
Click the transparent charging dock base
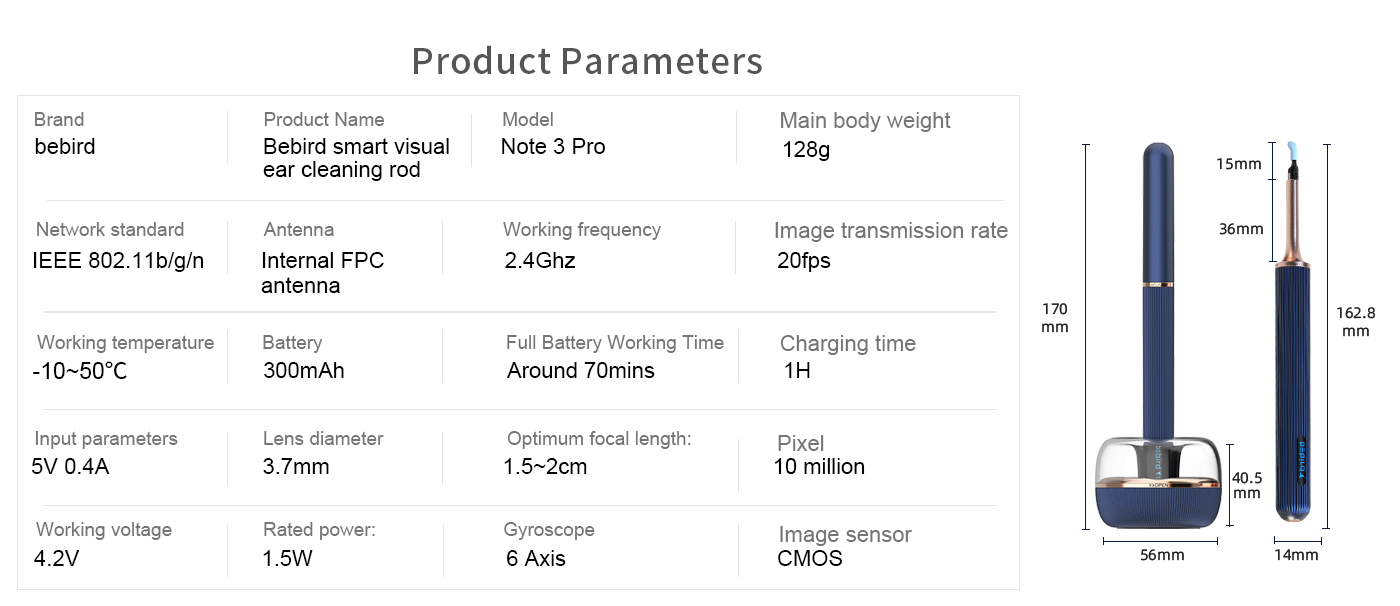(1160, 483)
